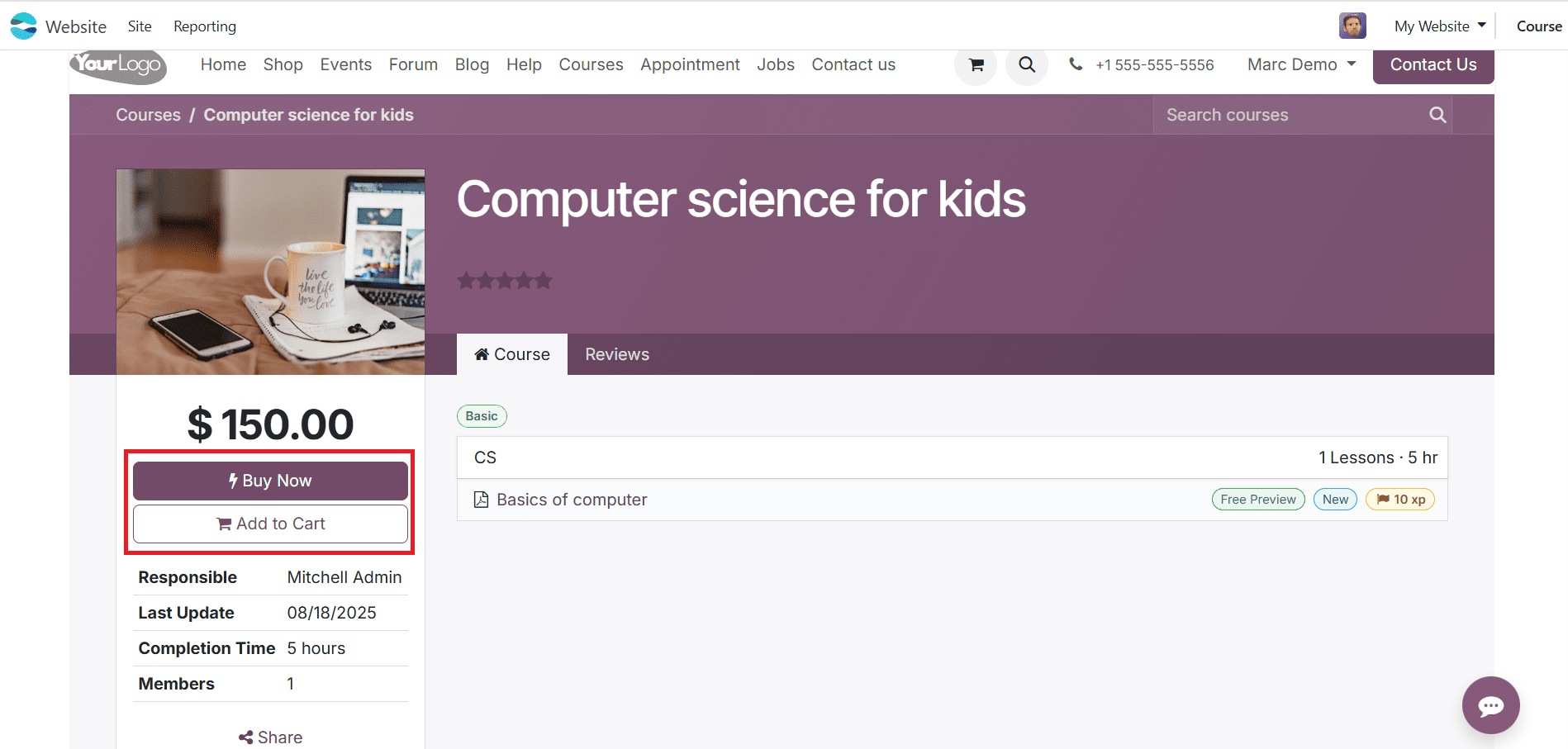Open the live chat bubble button
The width and height of the screenshot is (1568, 749).
[1490, 705]
